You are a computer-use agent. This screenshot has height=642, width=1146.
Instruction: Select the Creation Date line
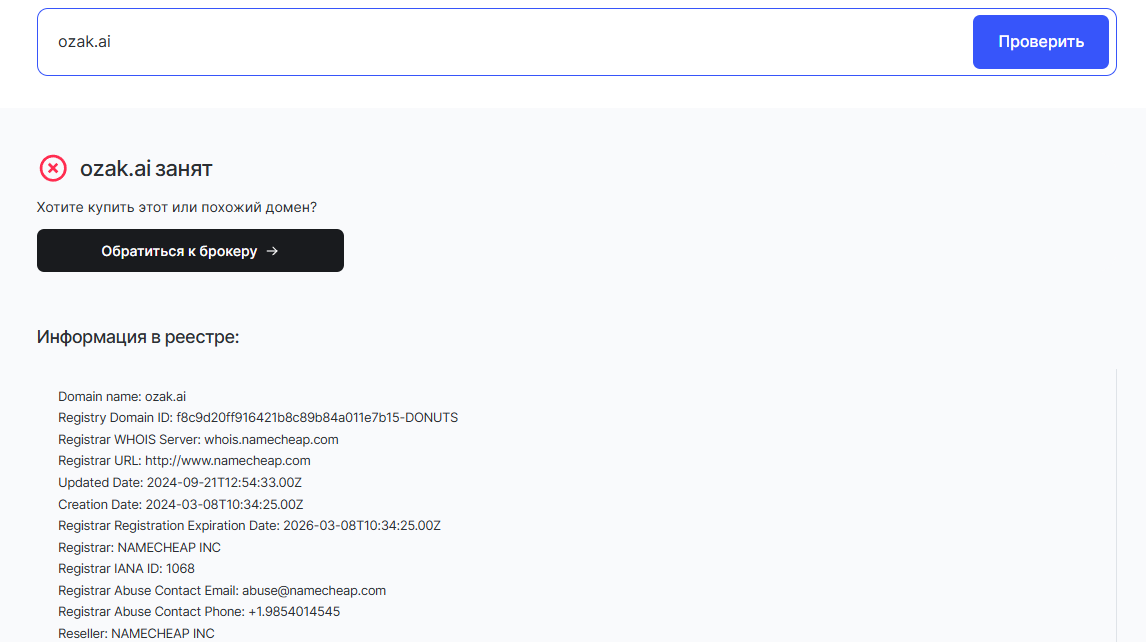pos(181,505)
